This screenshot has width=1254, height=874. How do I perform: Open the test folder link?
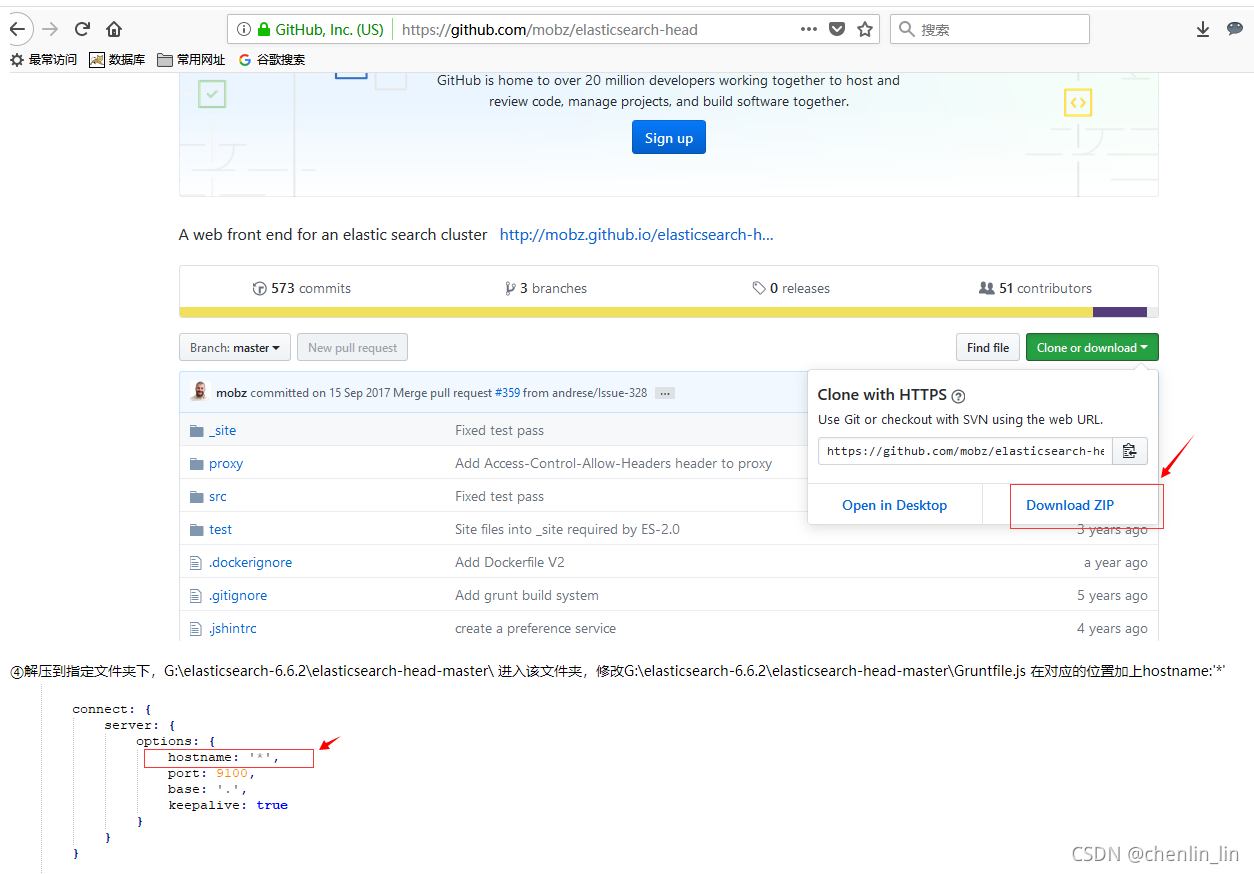[x=221, y=530]
